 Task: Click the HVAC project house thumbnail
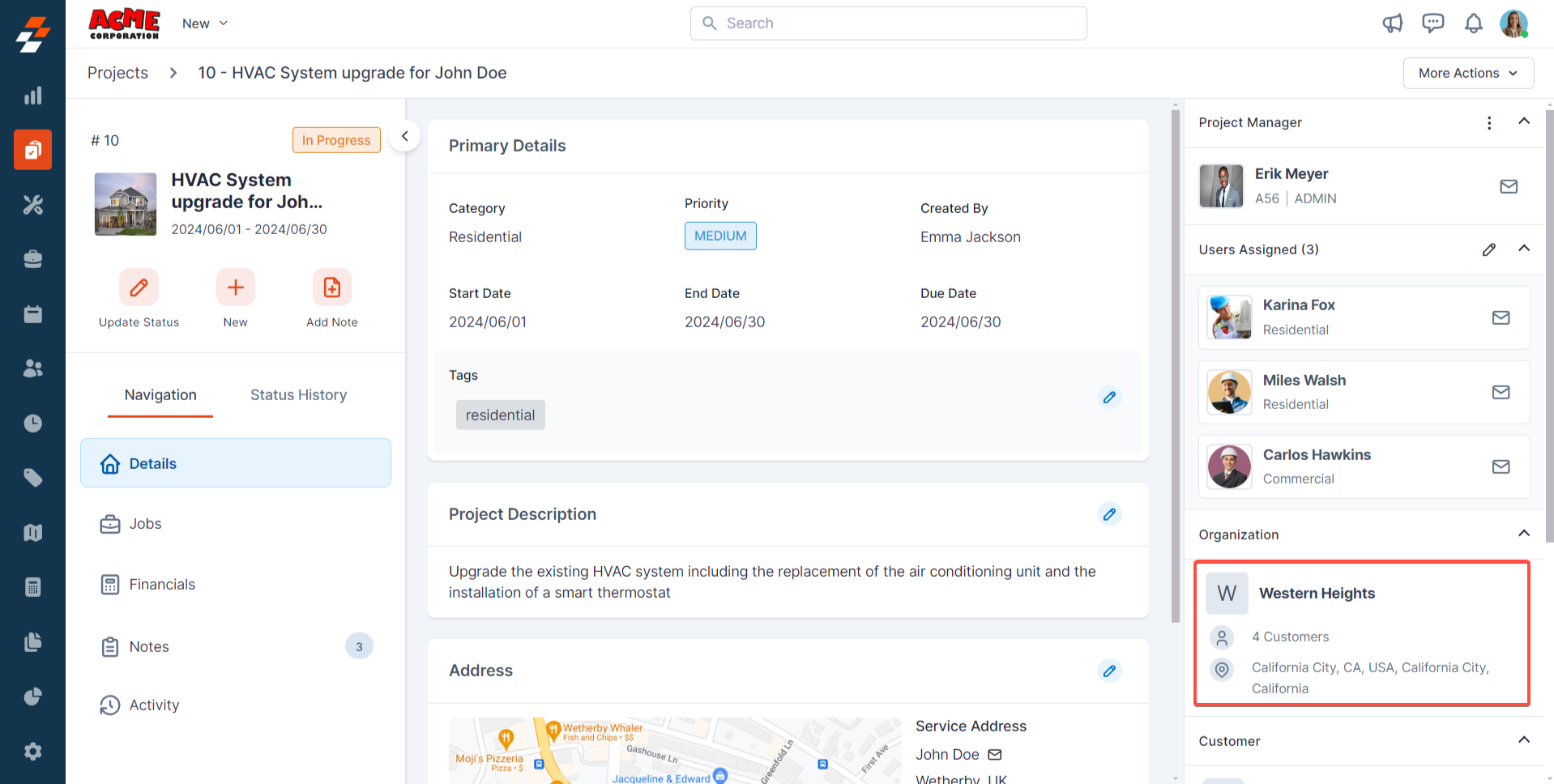[126, 204]
